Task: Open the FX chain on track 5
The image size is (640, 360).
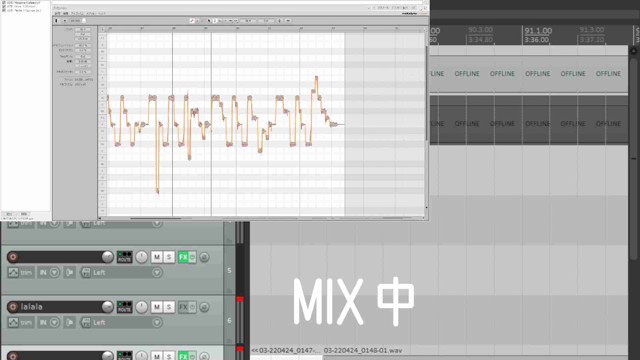Action: pyautogui.click(x=183, y=257)
